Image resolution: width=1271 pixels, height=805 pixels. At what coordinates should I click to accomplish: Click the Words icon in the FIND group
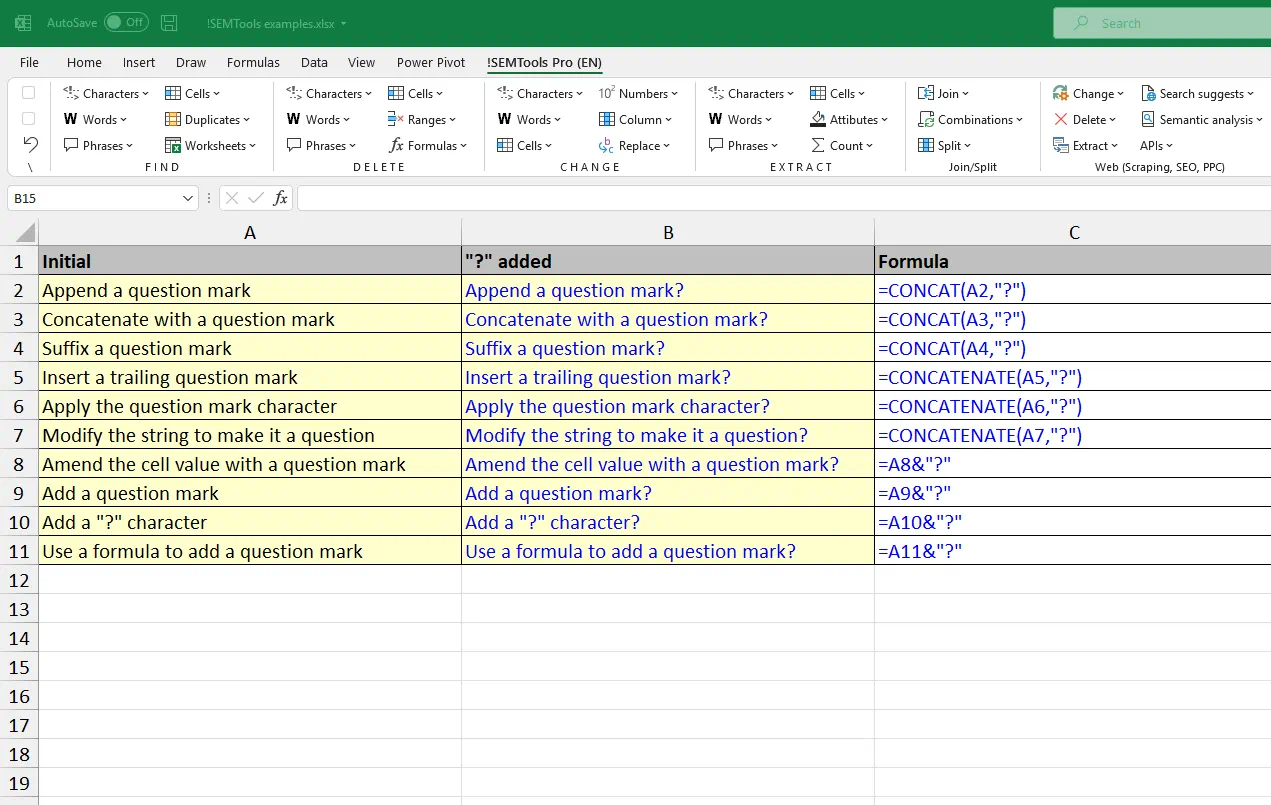[71, 119]
